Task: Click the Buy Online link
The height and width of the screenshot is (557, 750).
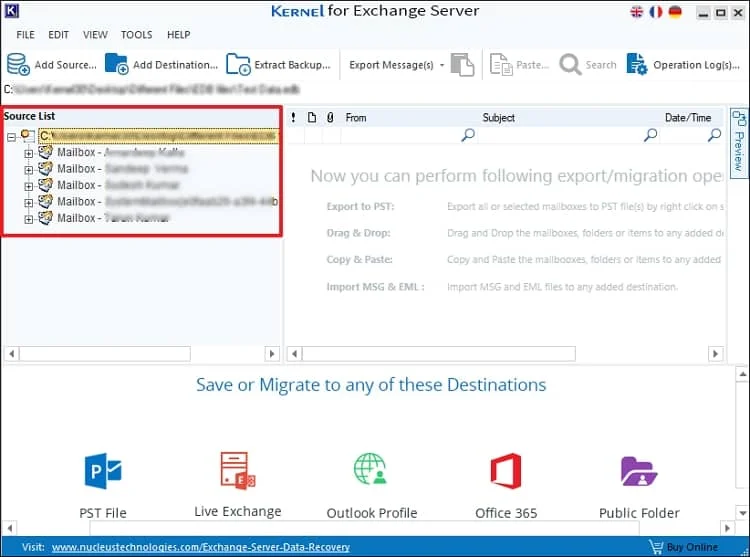Action: pyautogui.click(x=692, y=547)
